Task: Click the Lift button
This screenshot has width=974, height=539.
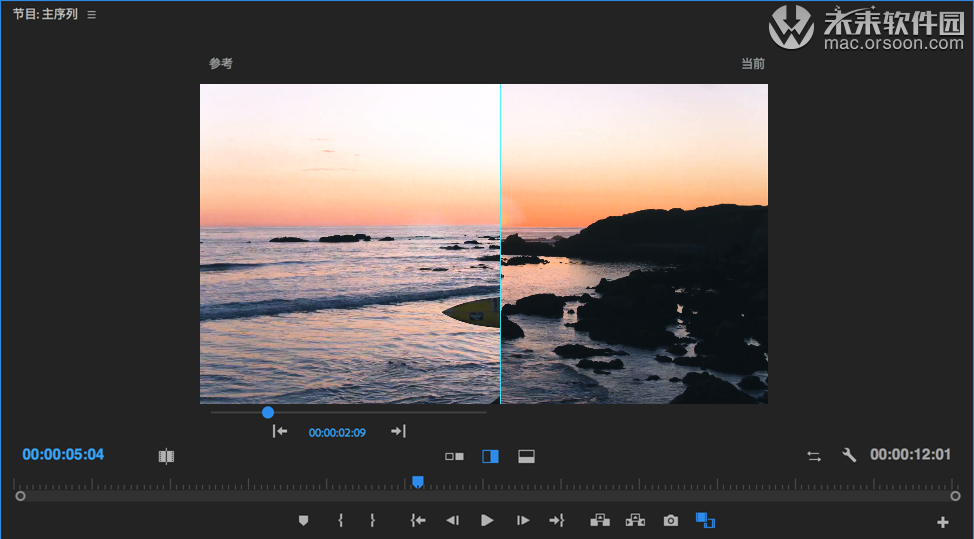Action: [600, 520]
